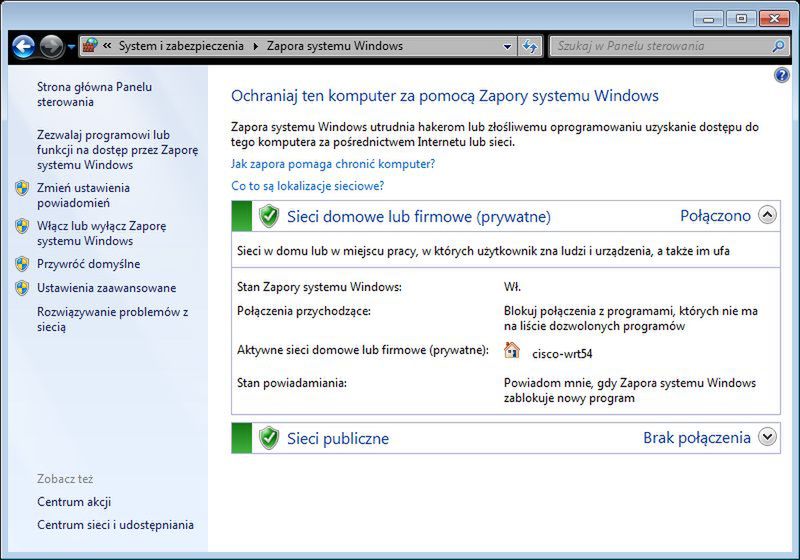
Task: Refresh the page with the refresh button
Action: coord(530,46)
